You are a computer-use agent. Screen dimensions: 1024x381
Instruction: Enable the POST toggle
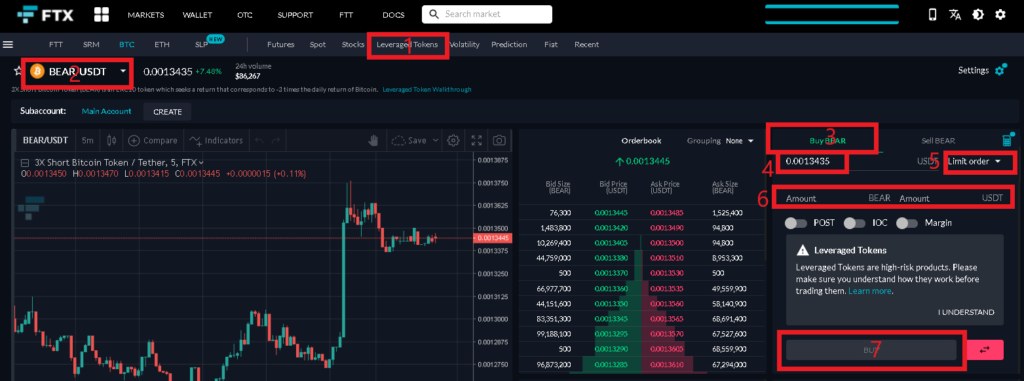tap(796, 223)
